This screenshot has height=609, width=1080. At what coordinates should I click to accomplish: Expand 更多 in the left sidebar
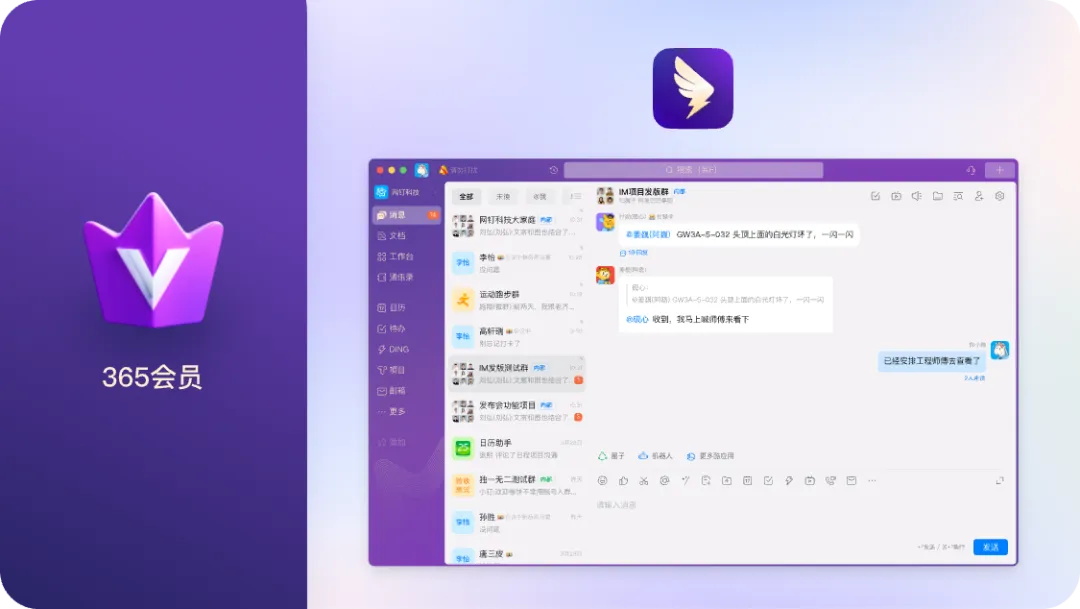coord(398,411)
